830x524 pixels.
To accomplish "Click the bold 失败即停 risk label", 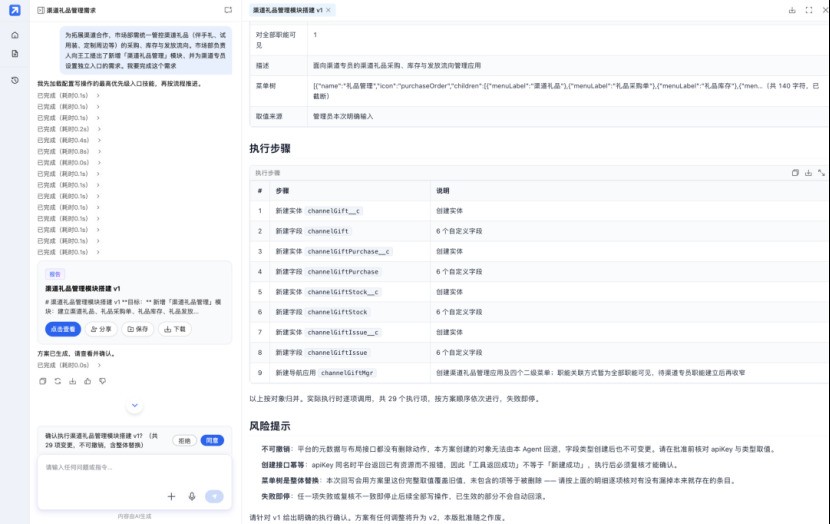I will (x=276, y=496).
